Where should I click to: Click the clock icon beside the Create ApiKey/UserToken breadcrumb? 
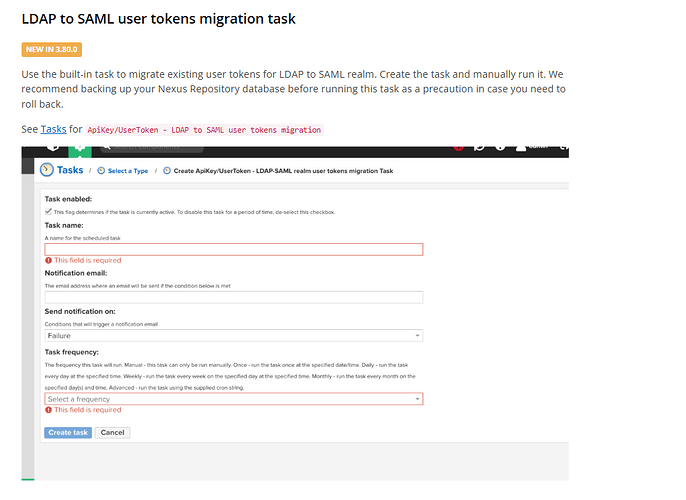(x=167, y=171)
